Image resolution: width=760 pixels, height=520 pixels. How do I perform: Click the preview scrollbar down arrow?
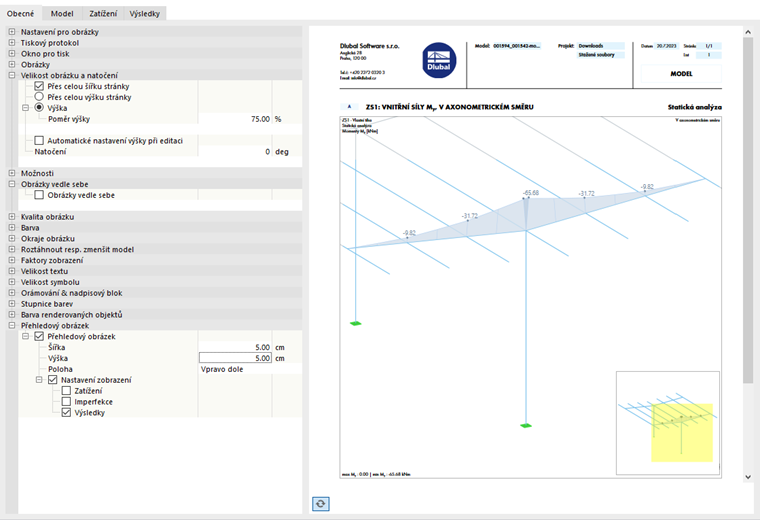click(748, 477)
